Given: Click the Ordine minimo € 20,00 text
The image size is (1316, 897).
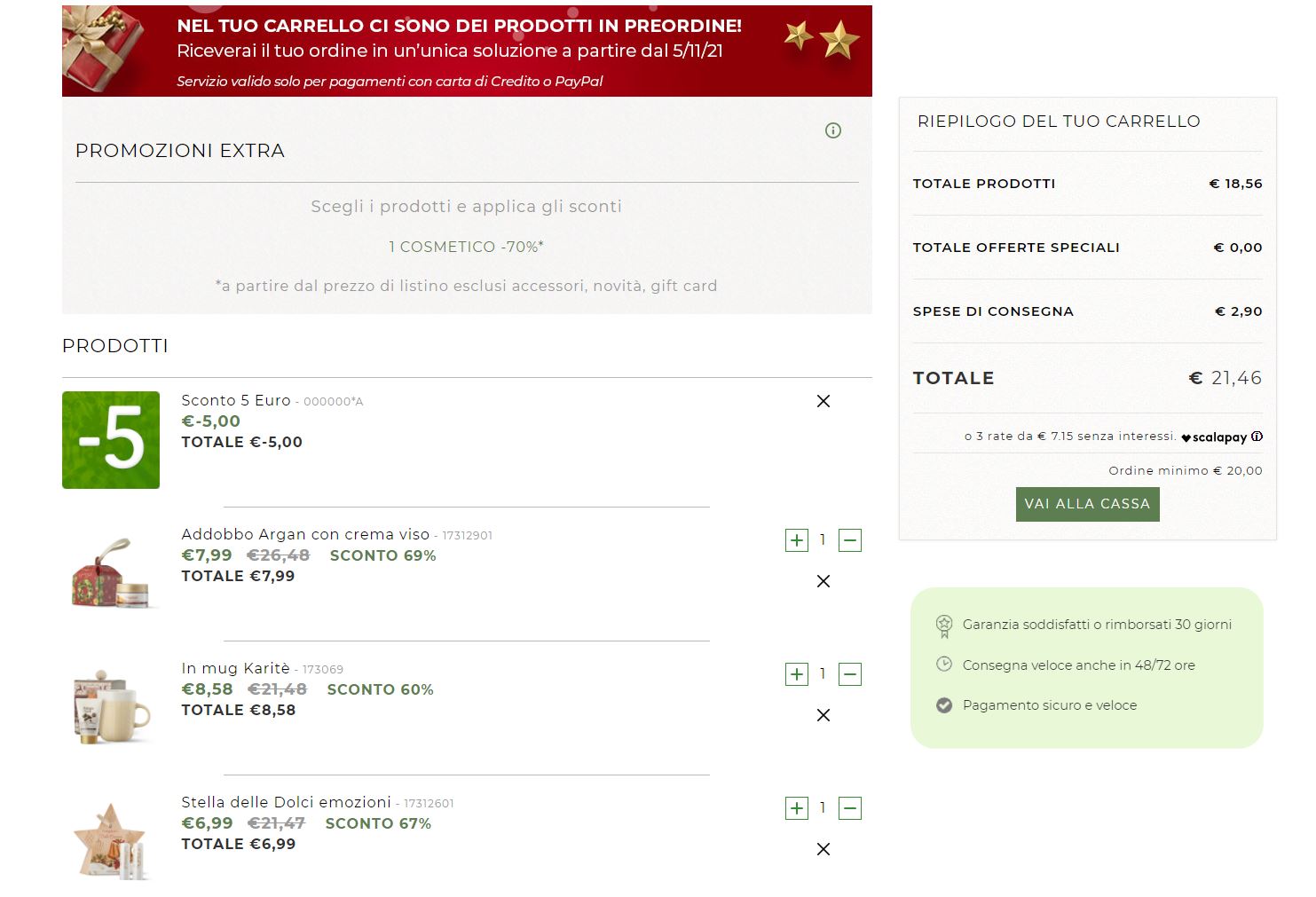Looking at the screenshot, I should click(x=1186, y=471).
